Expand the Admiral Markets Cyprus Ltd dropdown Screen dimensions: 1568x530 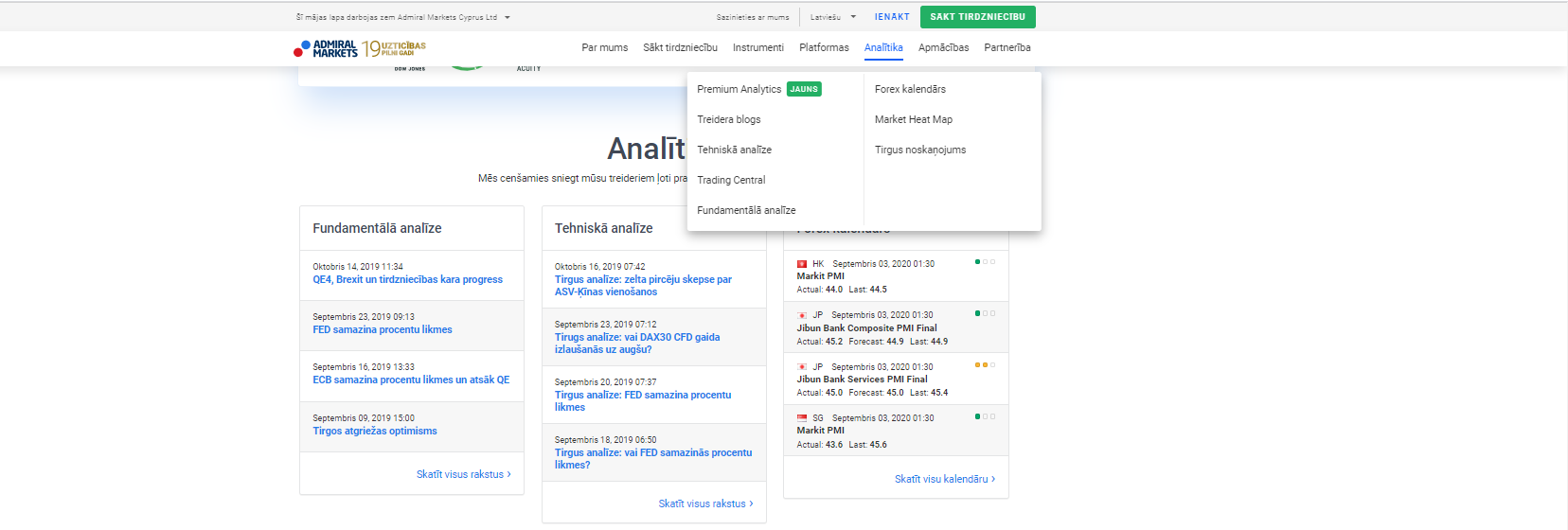pyautogui.click(x=508, y=17)
